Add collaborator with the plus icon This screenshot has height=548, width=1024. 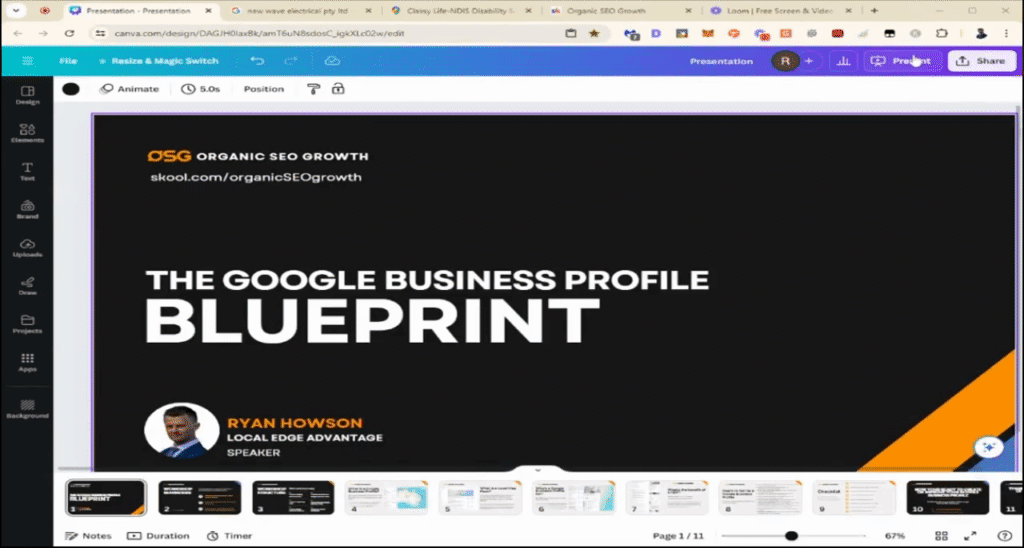[808, 61]
